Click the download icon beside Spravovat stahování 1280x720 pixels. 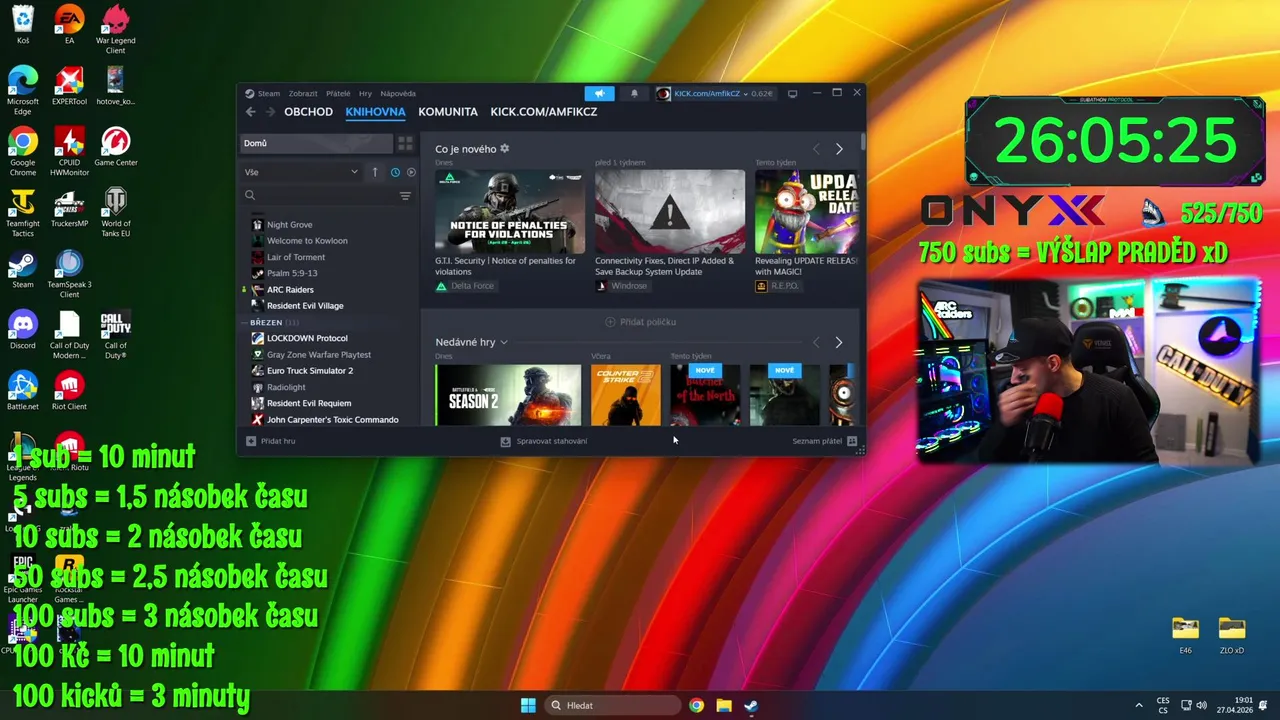click(505, 441)
